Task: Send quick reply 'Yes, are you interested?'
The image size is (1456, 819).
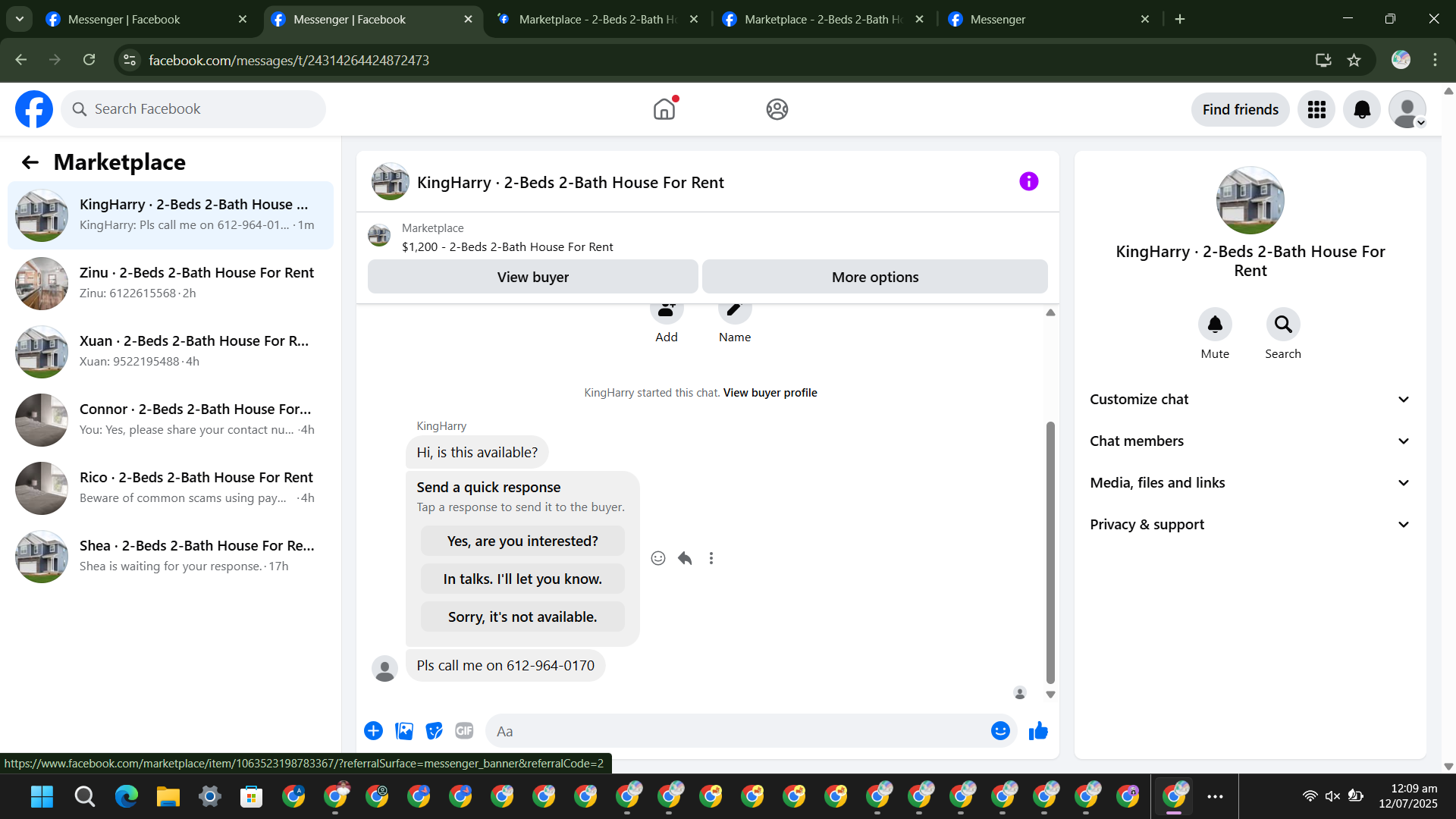Action: click(522, 541)
